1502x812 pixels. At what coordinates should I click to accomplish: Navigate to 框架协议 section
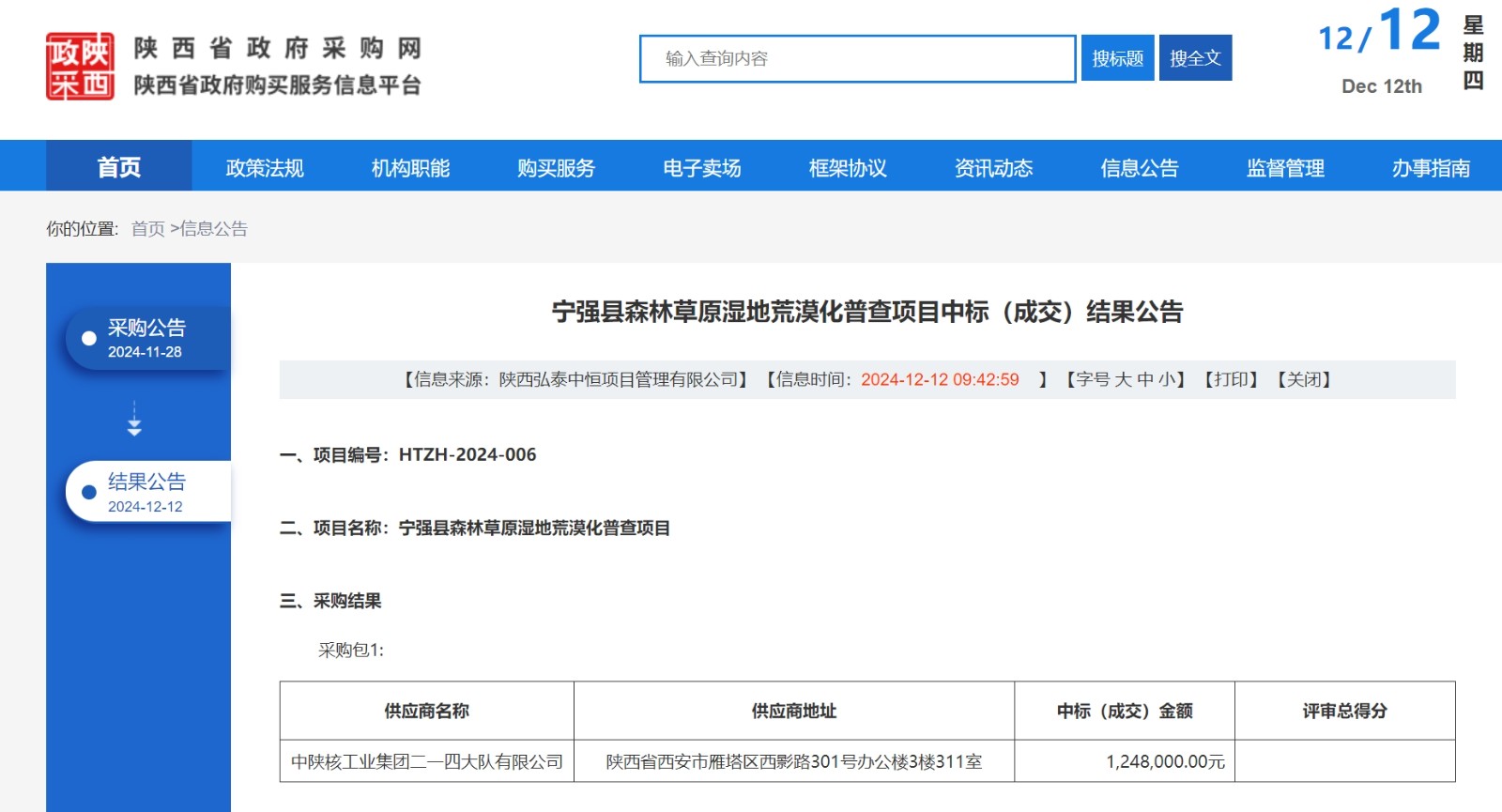(x=848, y=168)
